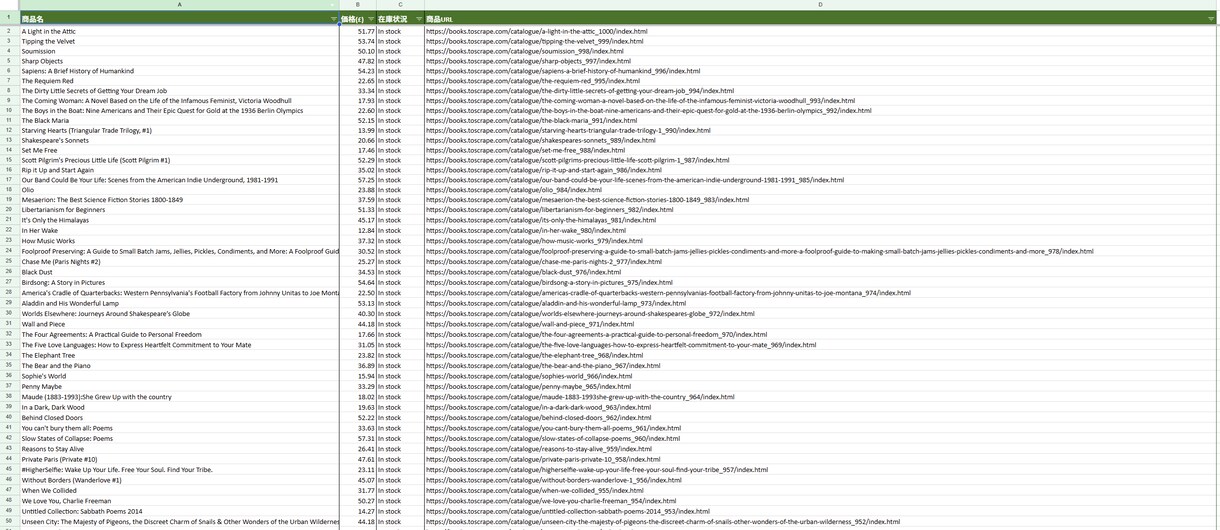
Task: Select cell 'Behind Closed Doors'
Action: tap(179, 417)
